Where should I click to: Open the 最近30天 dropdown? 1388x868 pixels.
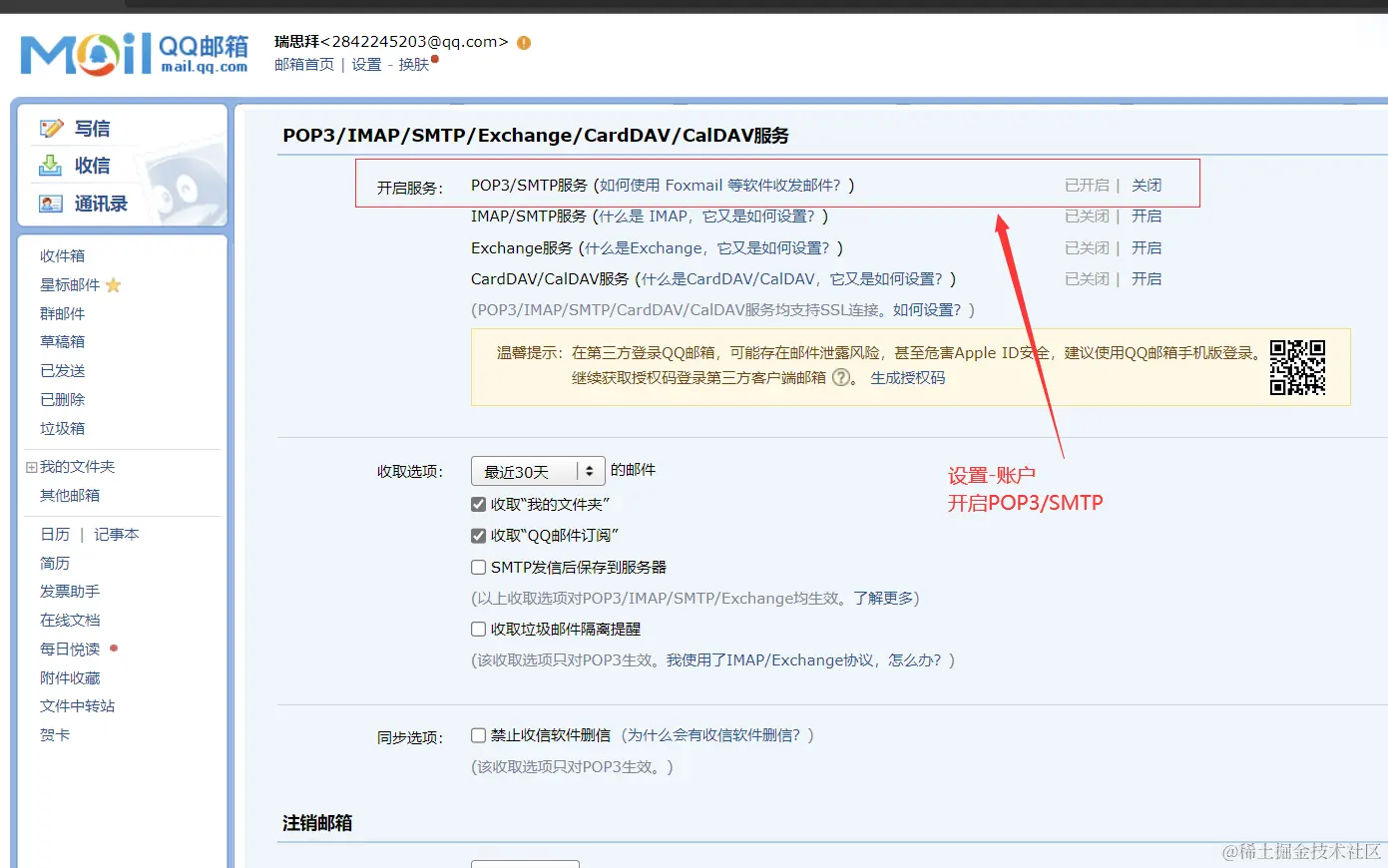[x=537, y=470]
